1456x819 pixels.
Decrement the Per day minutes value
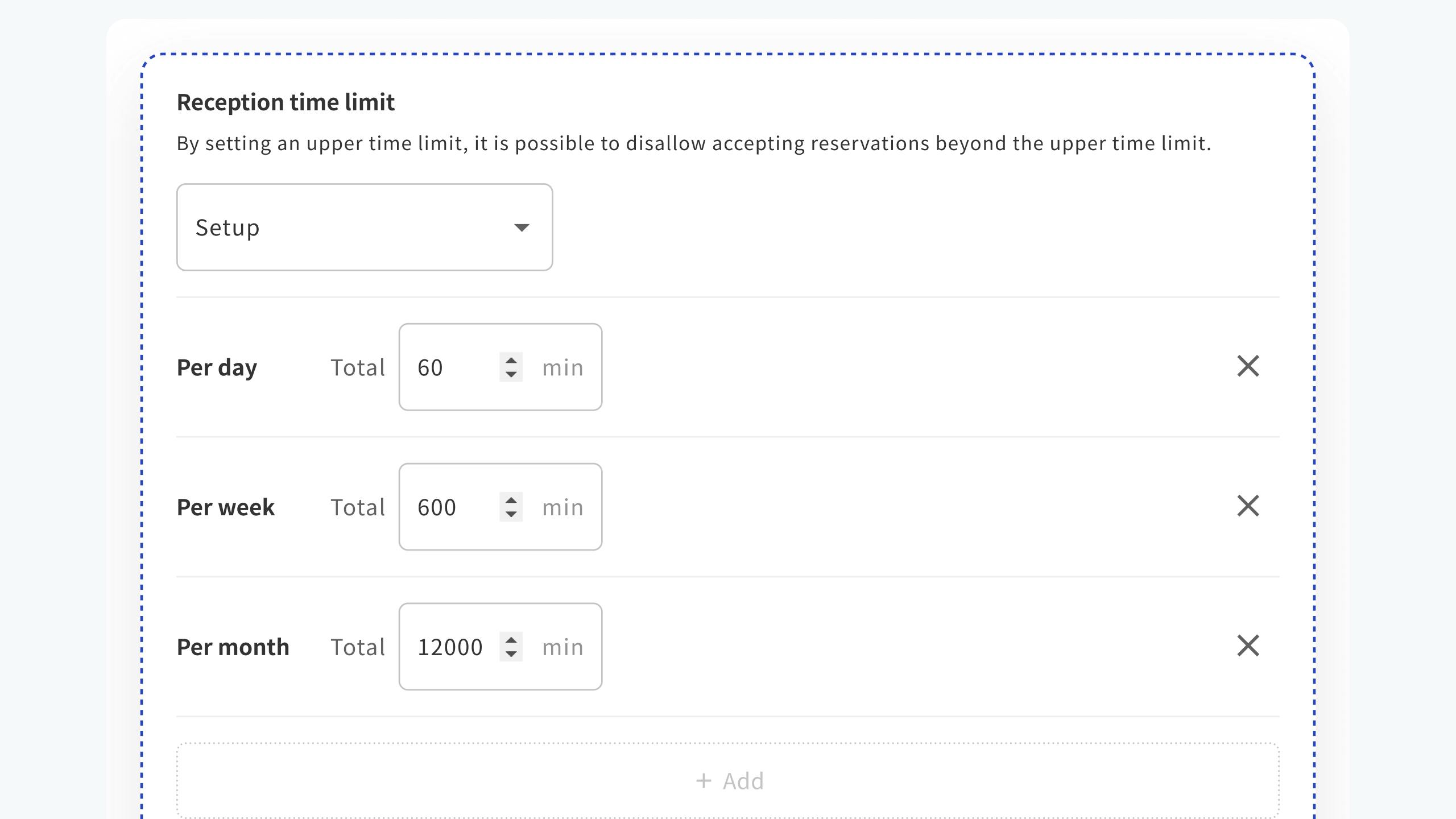click(x=511, y=374)
